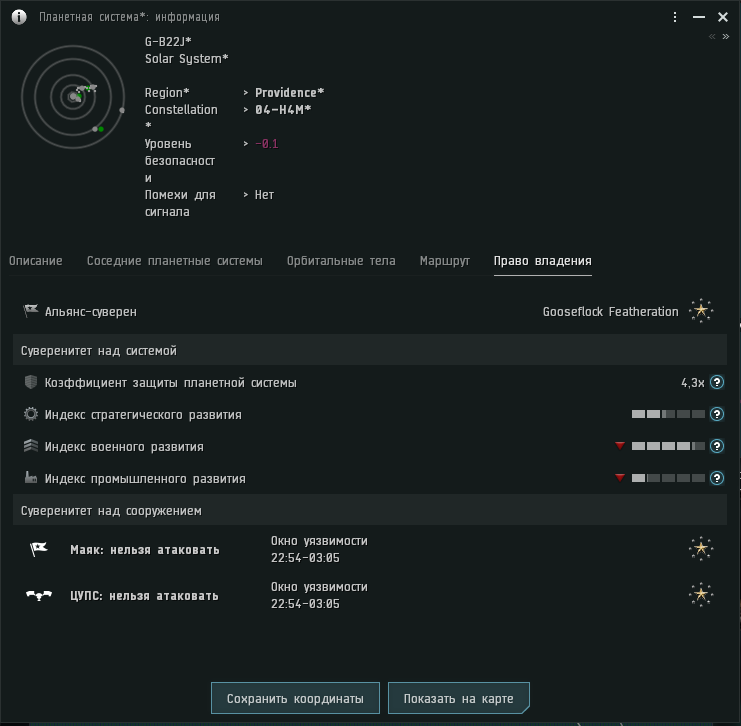The image size is (741, 726).
Task: Open help for Индекс стратегического развития
Action: 717,414
